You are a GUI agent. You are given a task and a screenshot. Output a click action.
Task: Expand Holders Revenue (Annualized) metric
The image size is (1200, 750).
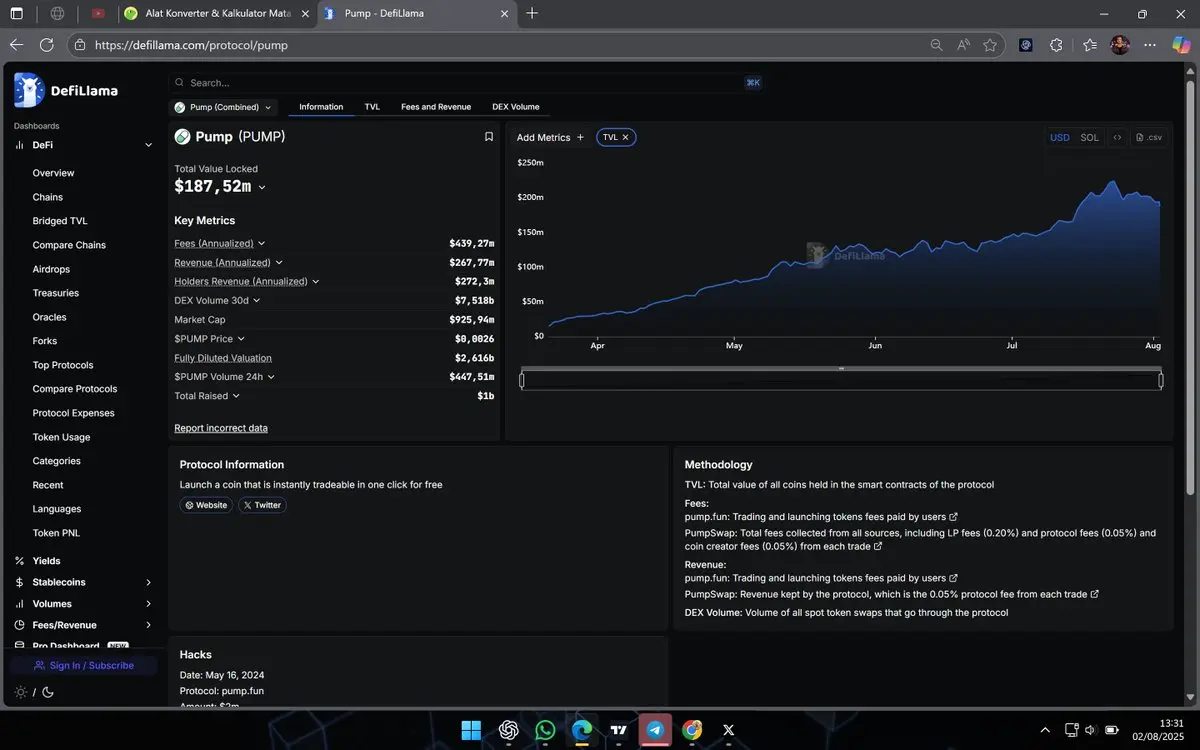coord(316,281)
